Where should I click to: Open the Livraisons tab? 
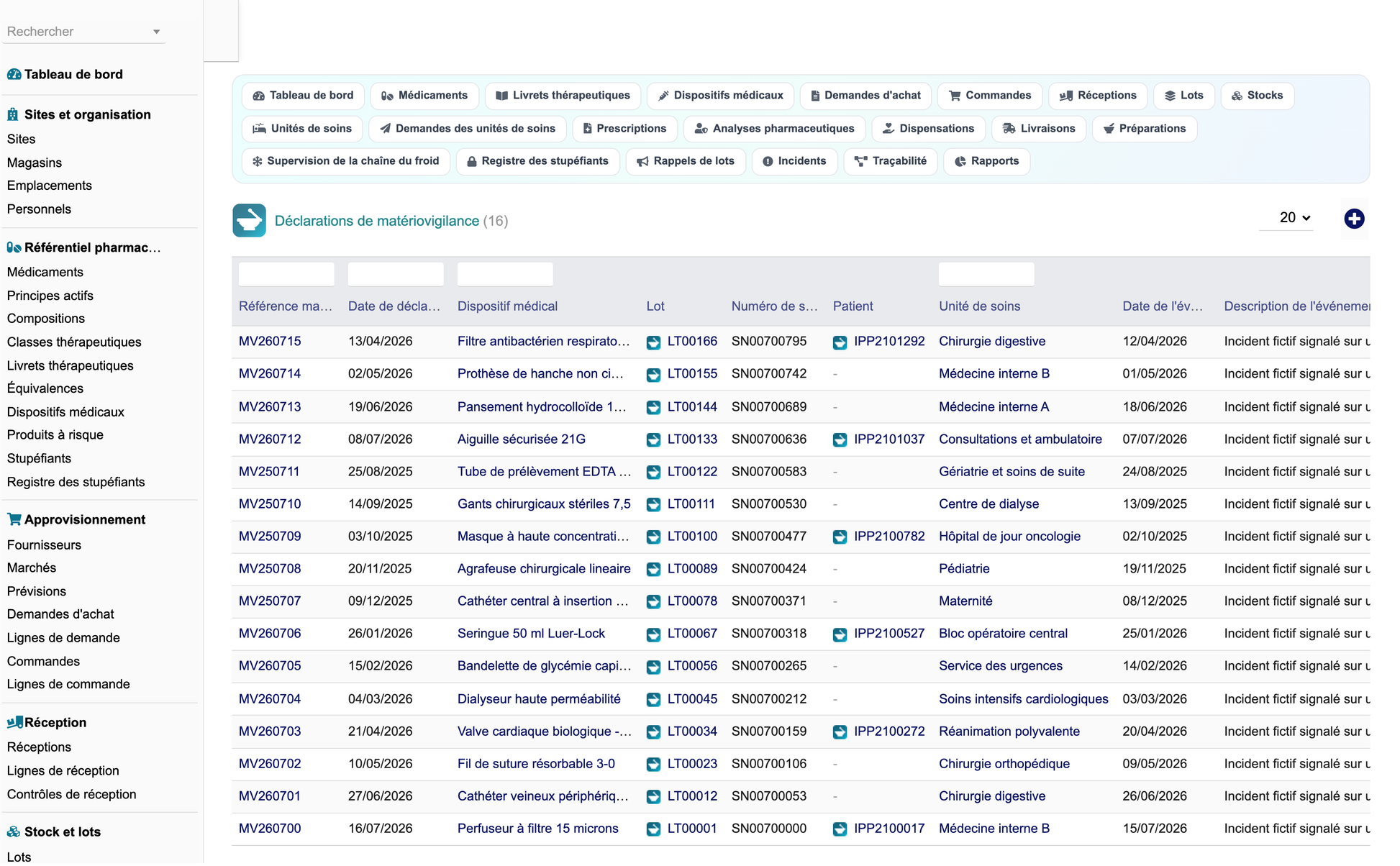point(1038,129)
